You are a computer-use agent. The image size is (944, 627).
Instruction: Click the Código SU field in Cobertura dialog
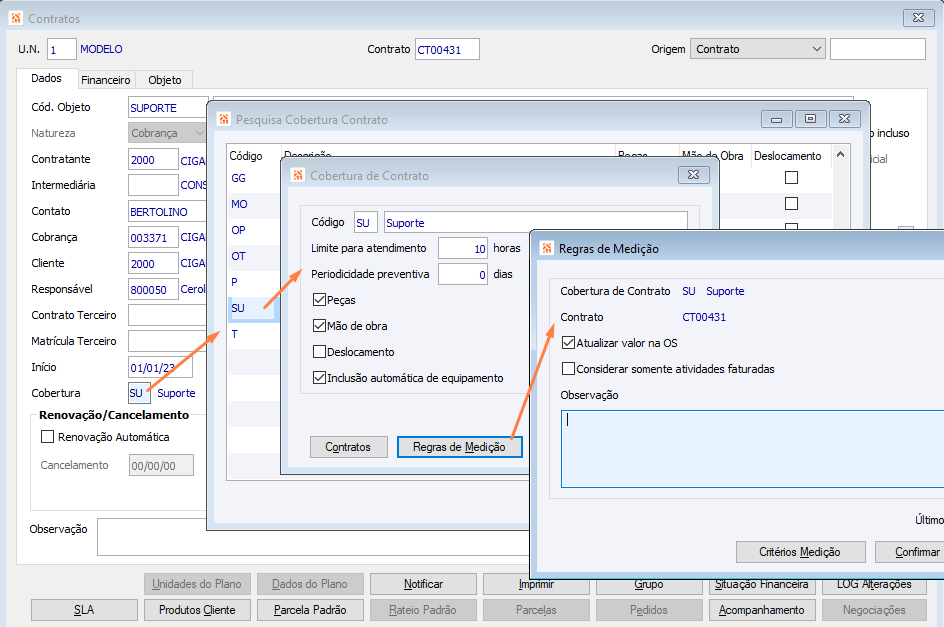[x=366, y=222]
